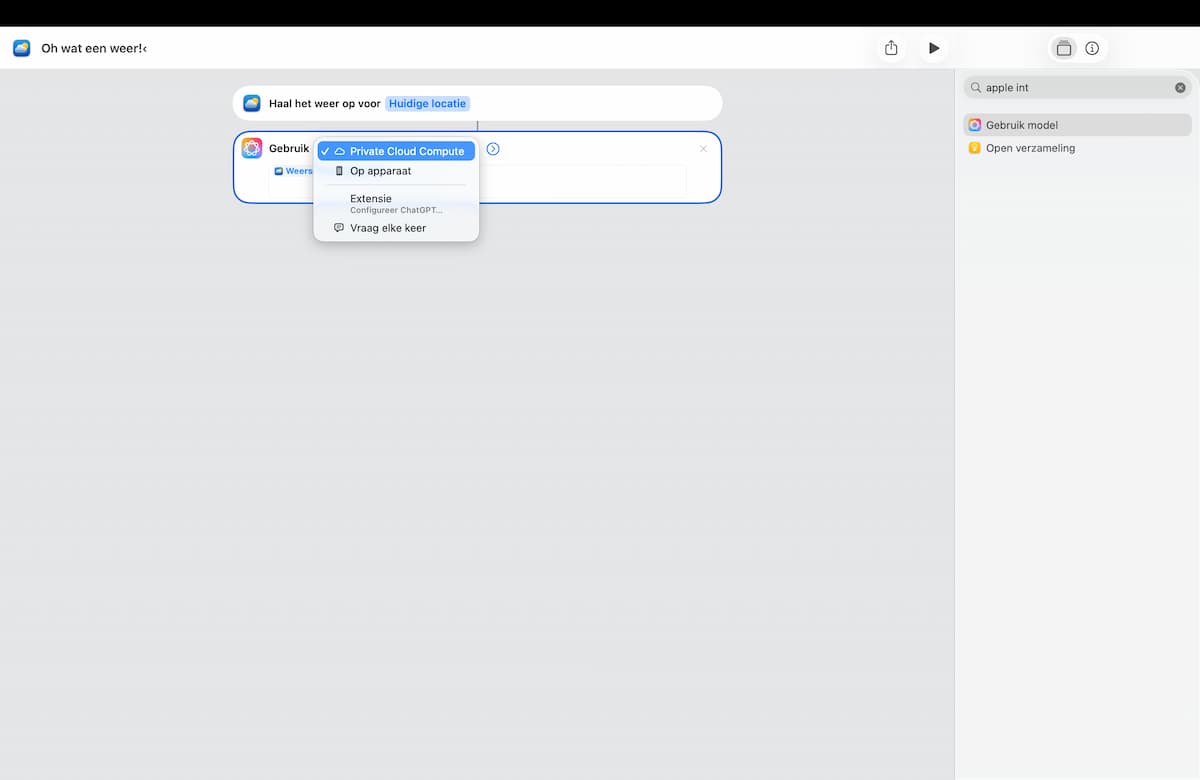Change the 'Huidige locatie' parameter
Viewport: 1200px width, 780px height.
(428, 103)
